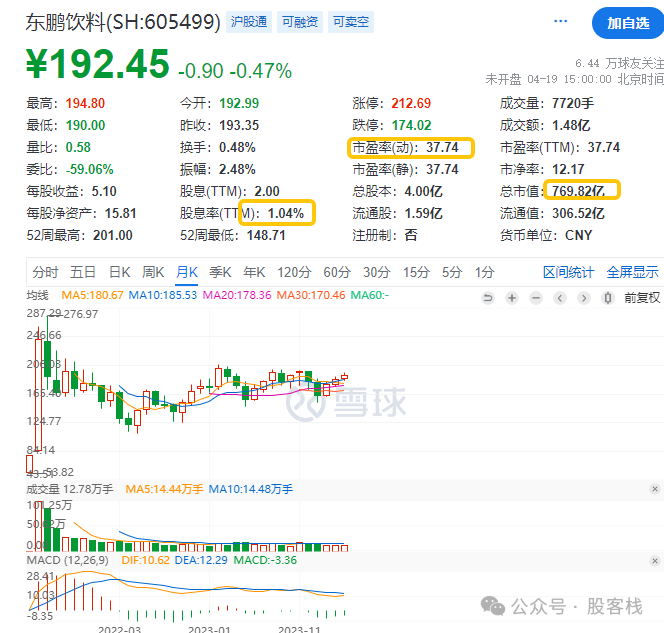Click the 今开 192.99 value
Viewport: 664px width, 633px height.
(239, 103)
